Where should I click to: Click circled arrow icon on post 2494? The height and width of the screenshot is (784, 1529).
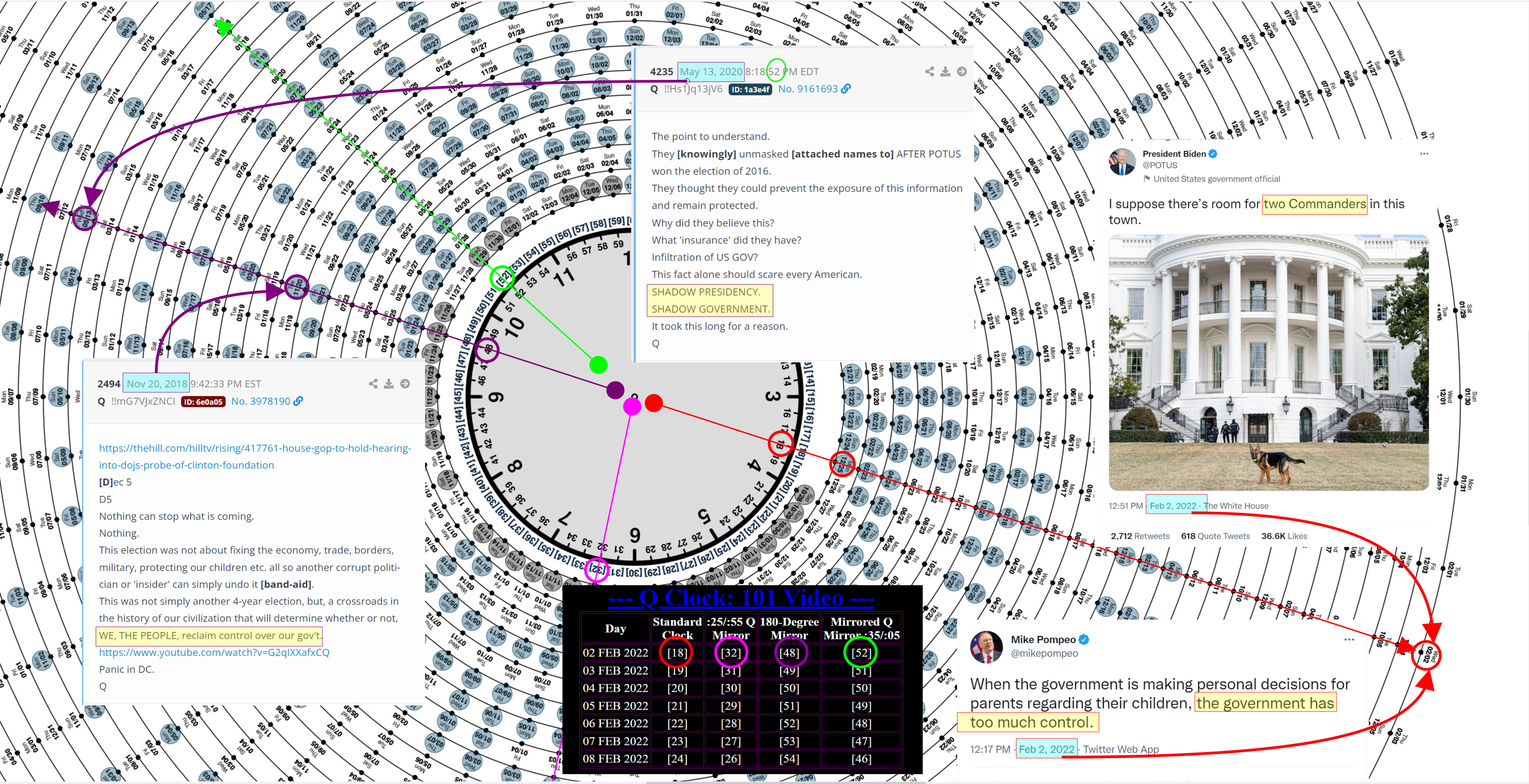tap(405, 384)
